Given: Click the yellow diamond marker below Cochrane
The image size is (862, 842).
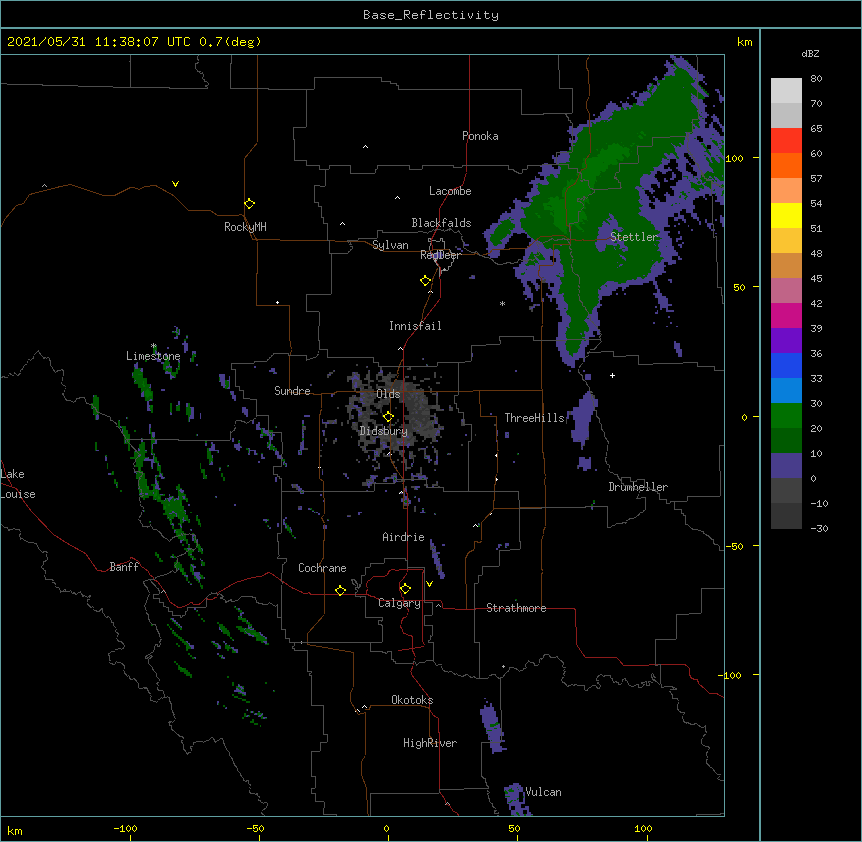Looking at the screenshot, I should (x=340, y=590).
